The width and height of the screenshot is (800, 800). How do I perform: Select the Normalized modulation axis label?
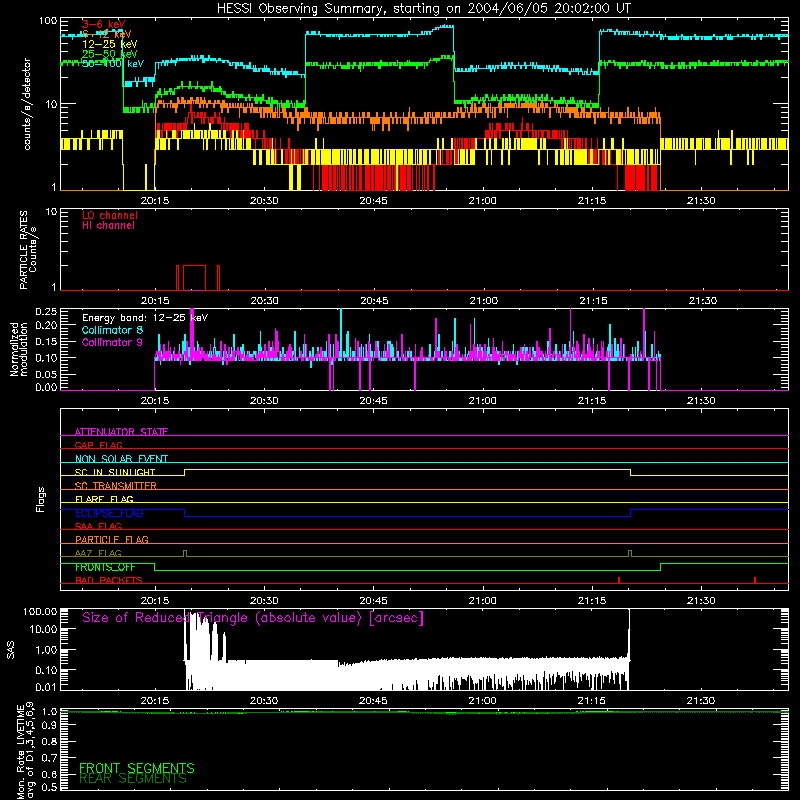point(19,349)
